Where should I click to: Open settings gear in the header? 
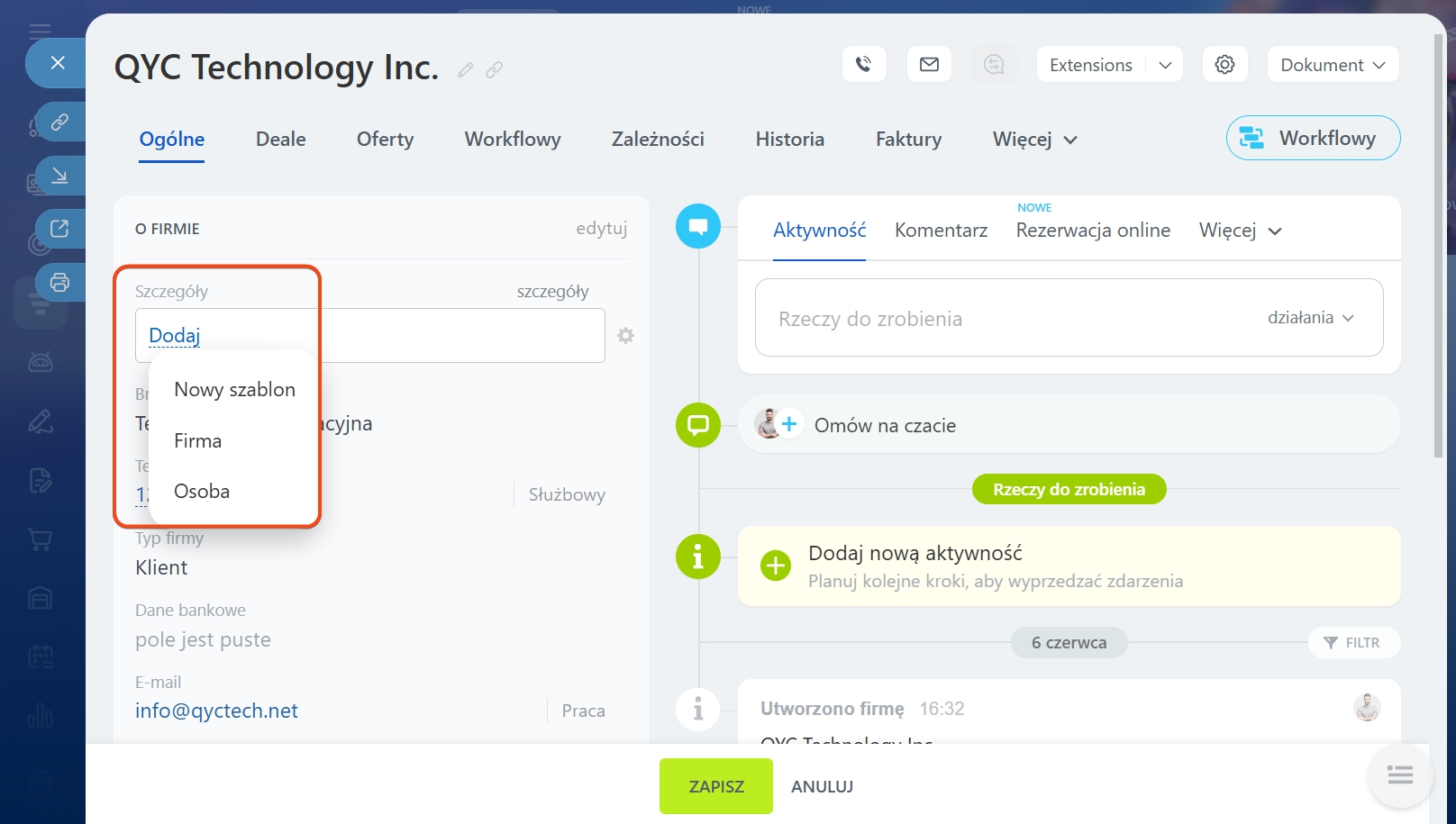point(1224,64)
